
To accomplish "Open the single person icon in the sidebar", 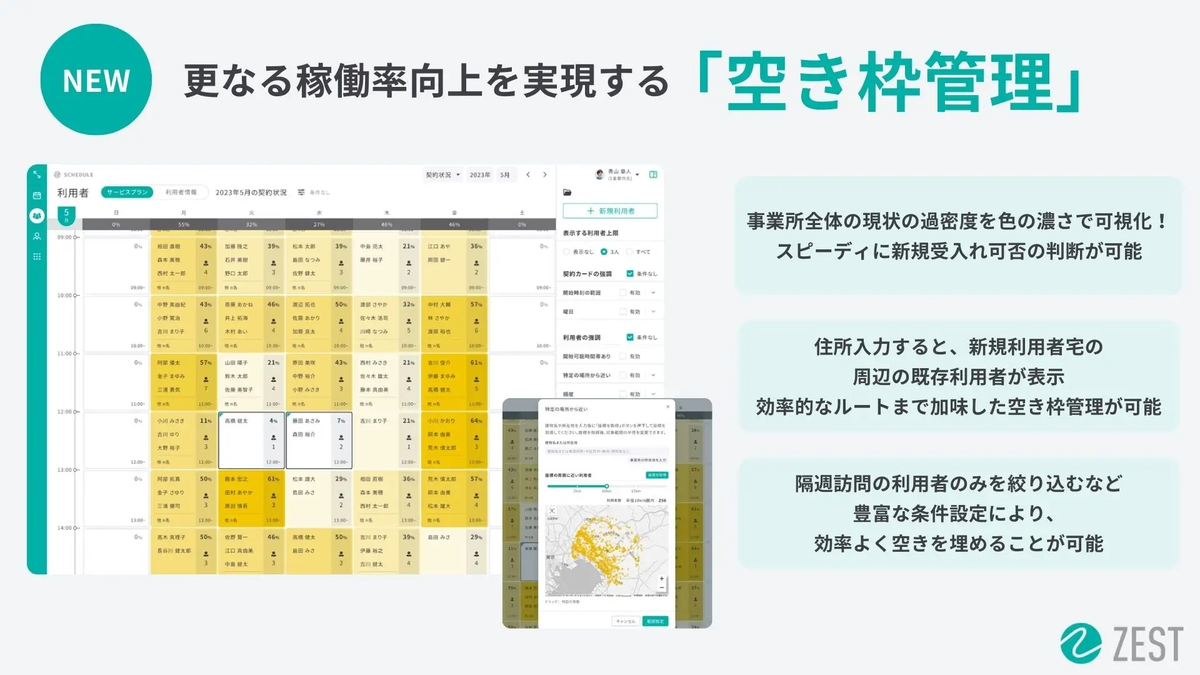I will coord(37,236).
